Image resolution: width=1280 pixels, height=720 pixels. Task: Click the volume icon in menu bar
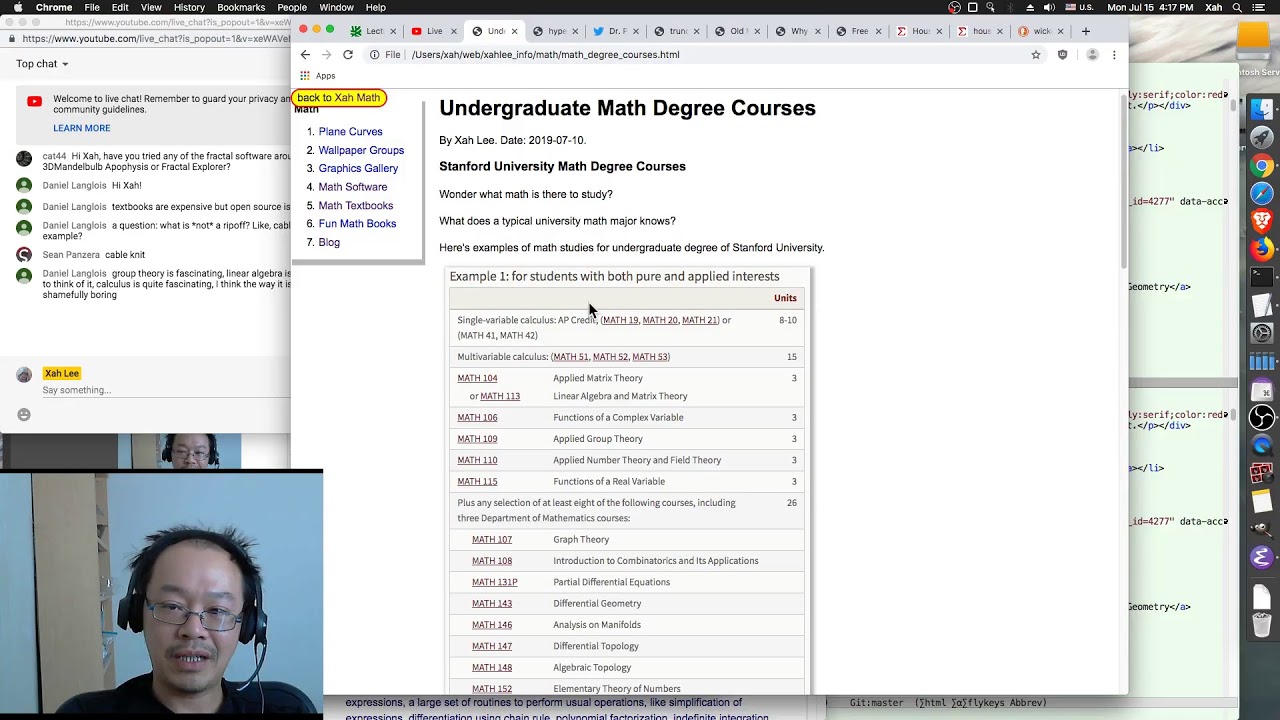1050,7
